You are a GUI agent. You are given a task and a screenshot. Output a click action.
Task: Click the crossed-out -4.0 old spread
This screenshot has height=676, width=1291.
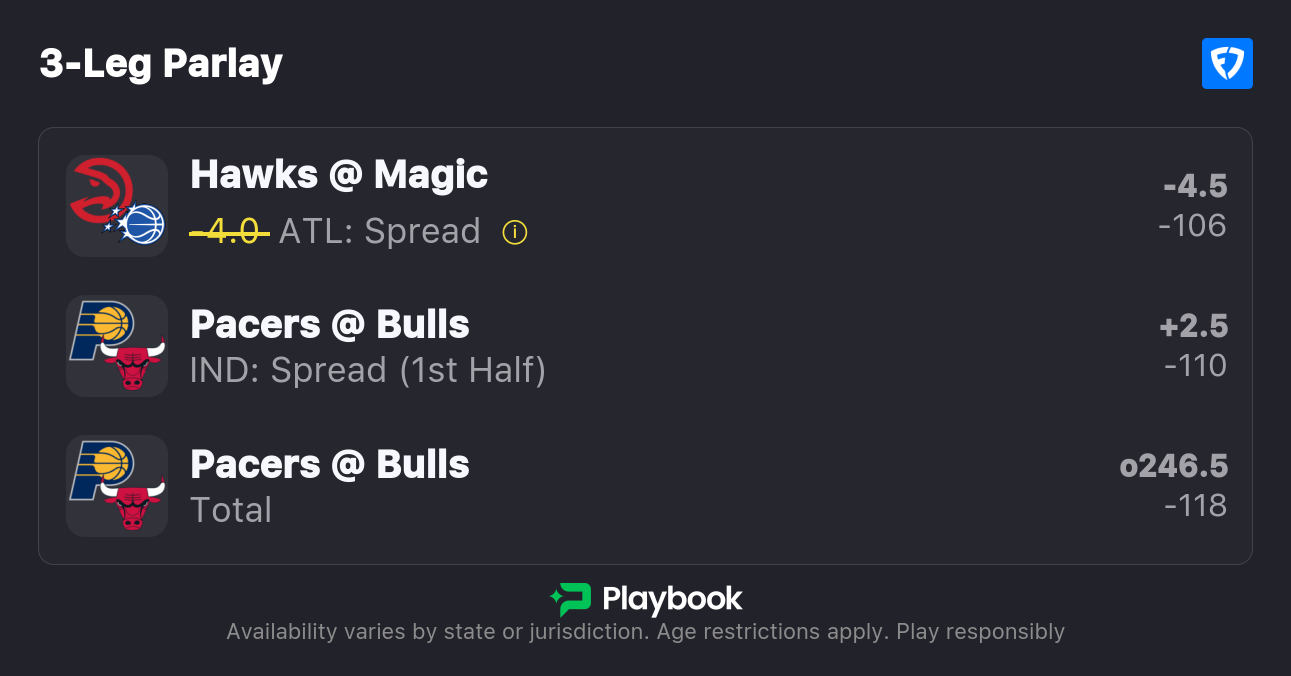pos(230,232)
